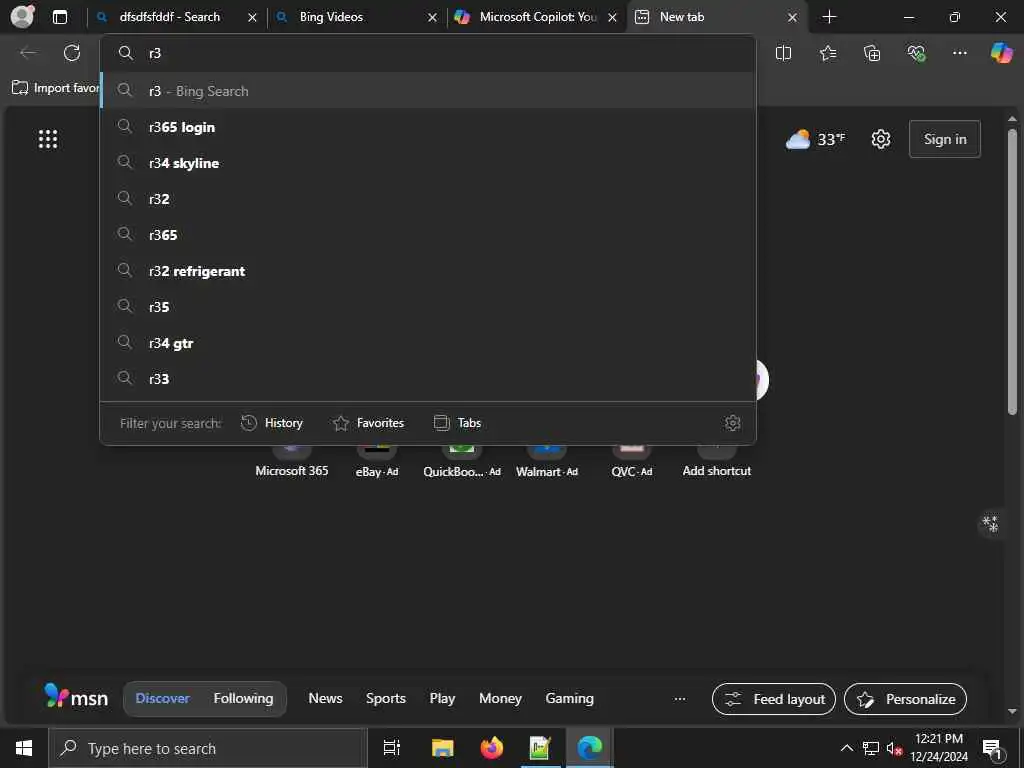
Task: Choose the r365 suggestion
Action: point(428,235)
